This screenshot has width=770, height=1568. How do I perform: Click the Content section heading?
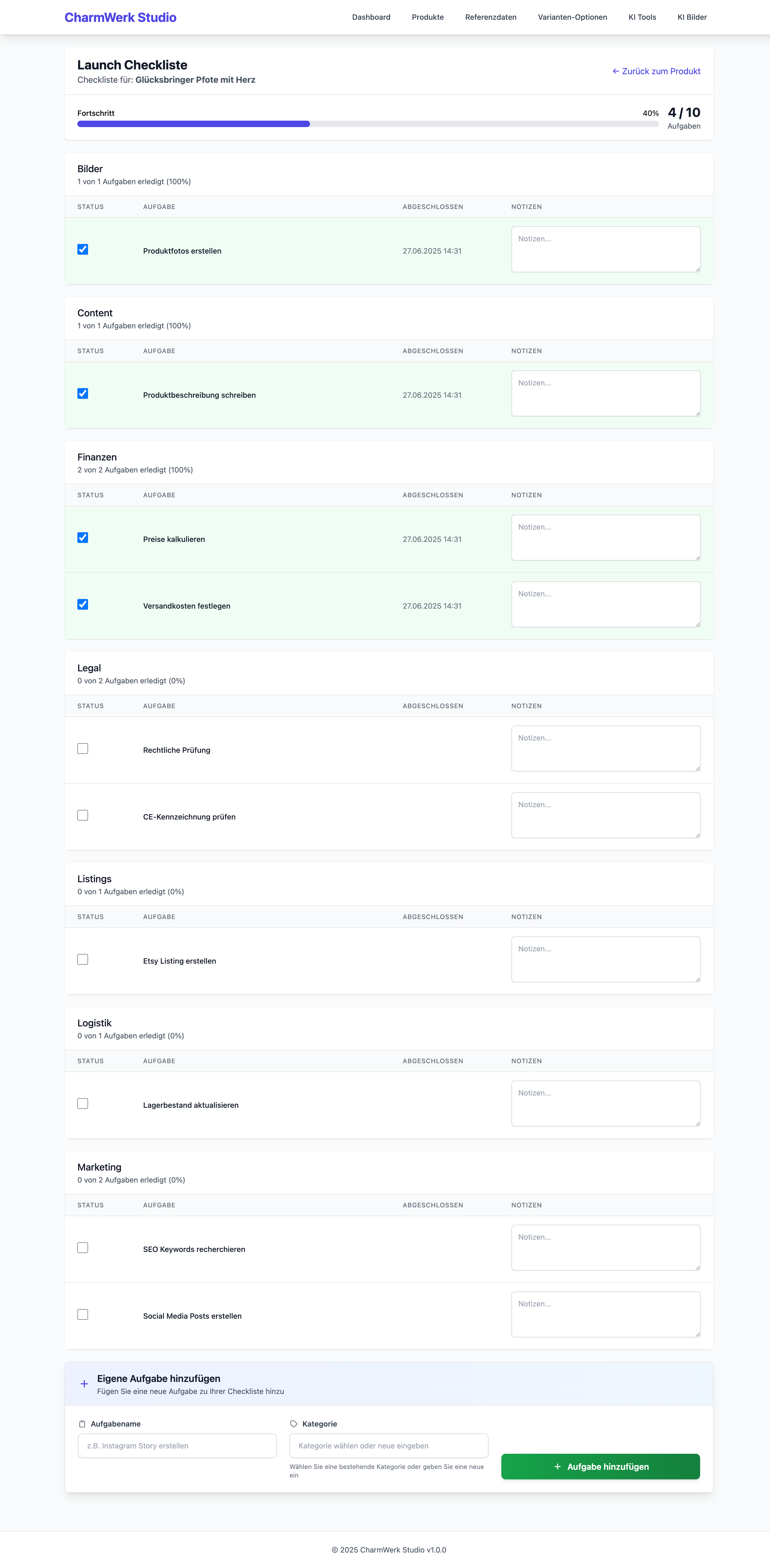pyautogui.click(x=95, y=313)
